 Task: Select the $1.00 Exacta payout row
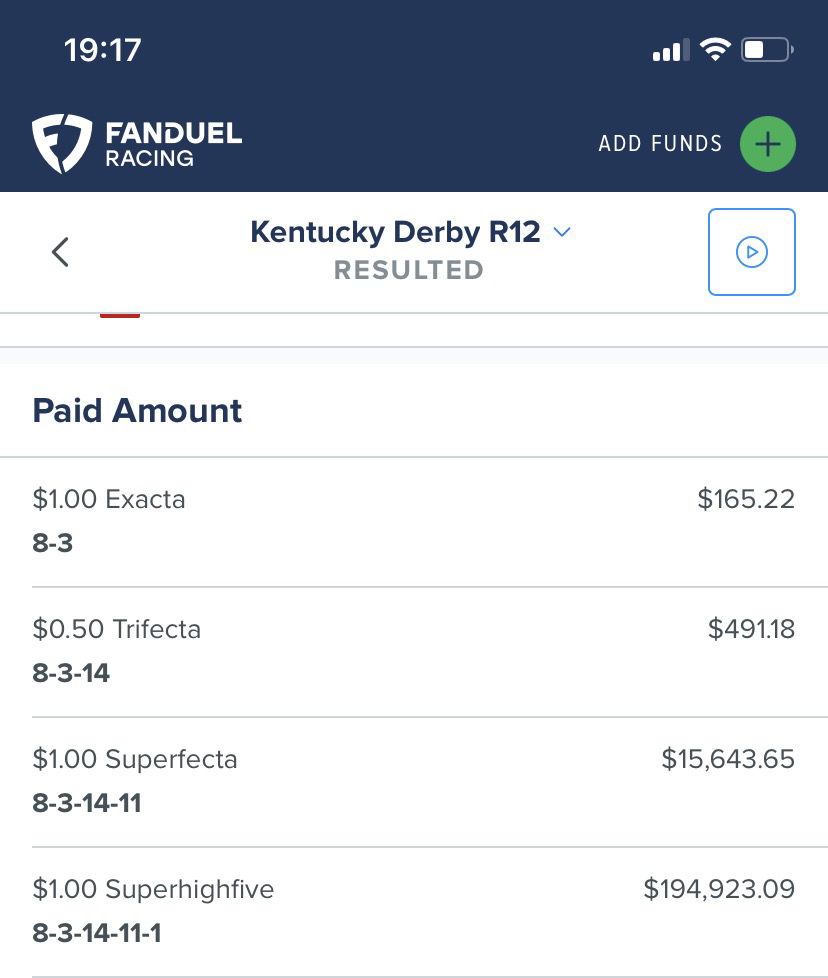(x=414, y=521)
